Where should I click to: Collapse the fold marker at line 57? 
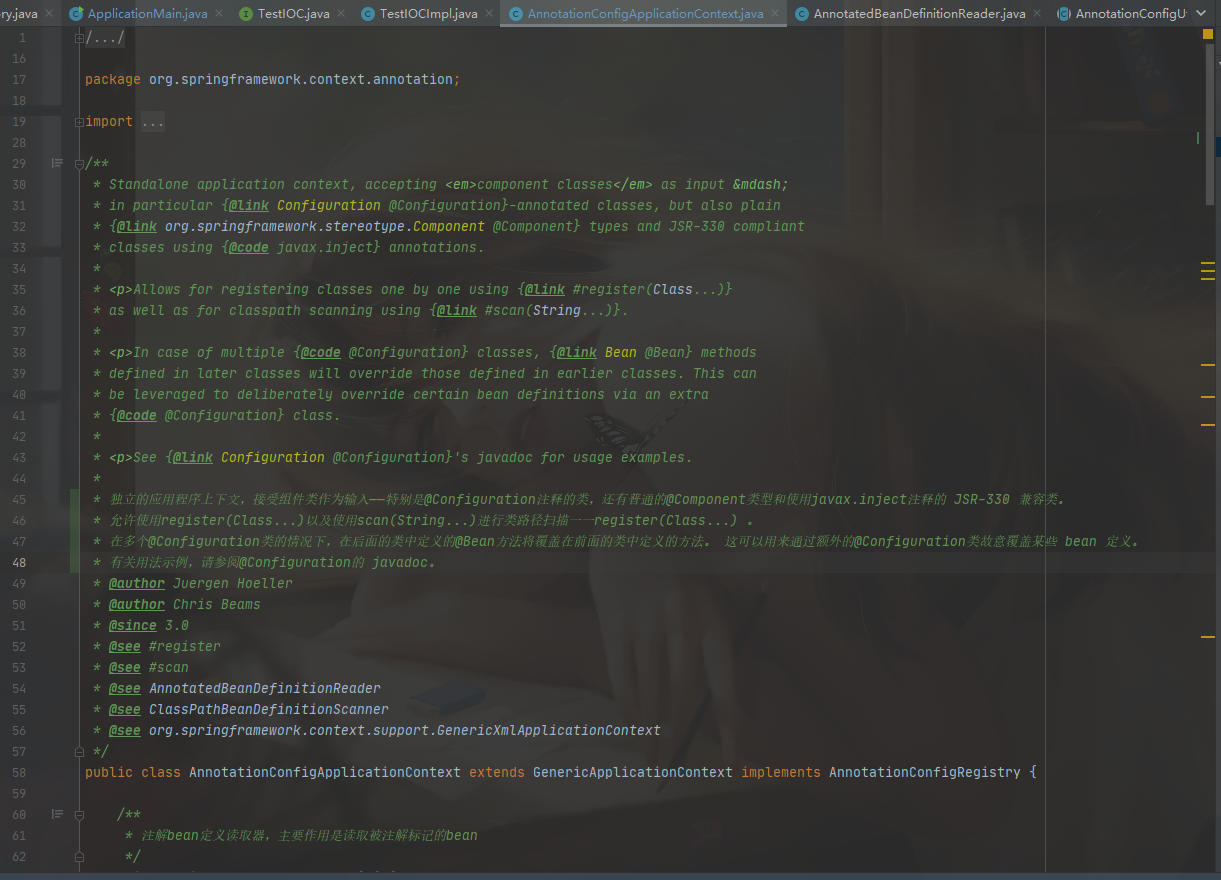coord(79,751)
